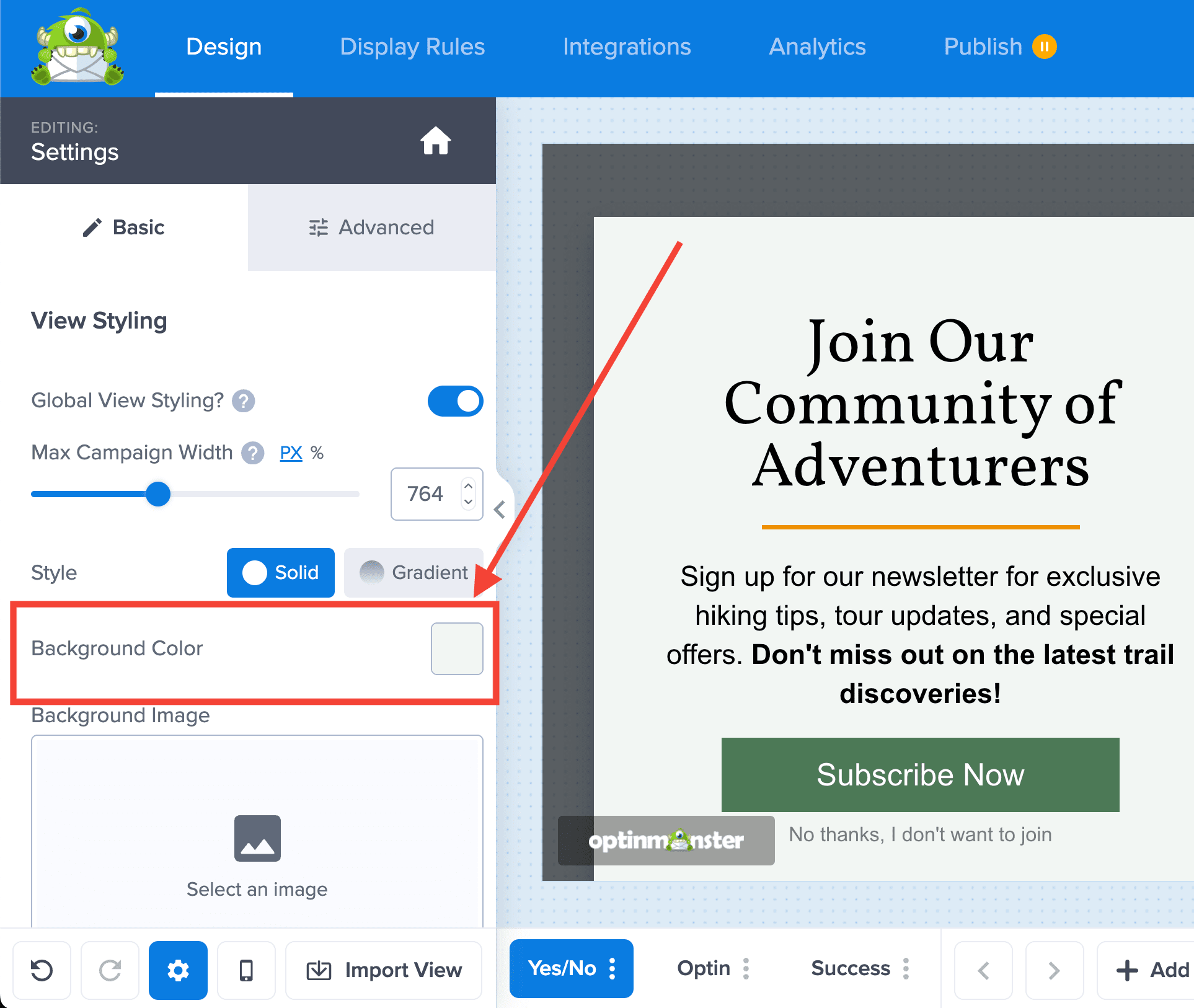Switch to mobile preview icon

click(246, 970)
